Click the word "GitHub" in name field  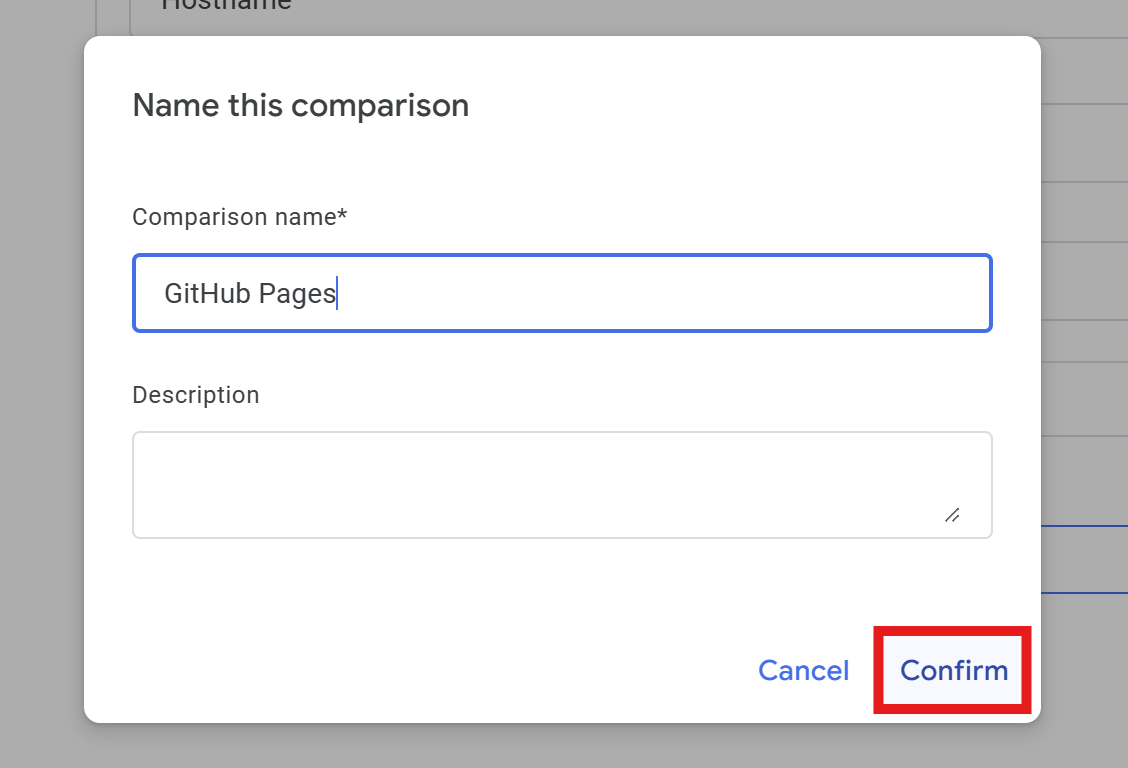point(207,294)
